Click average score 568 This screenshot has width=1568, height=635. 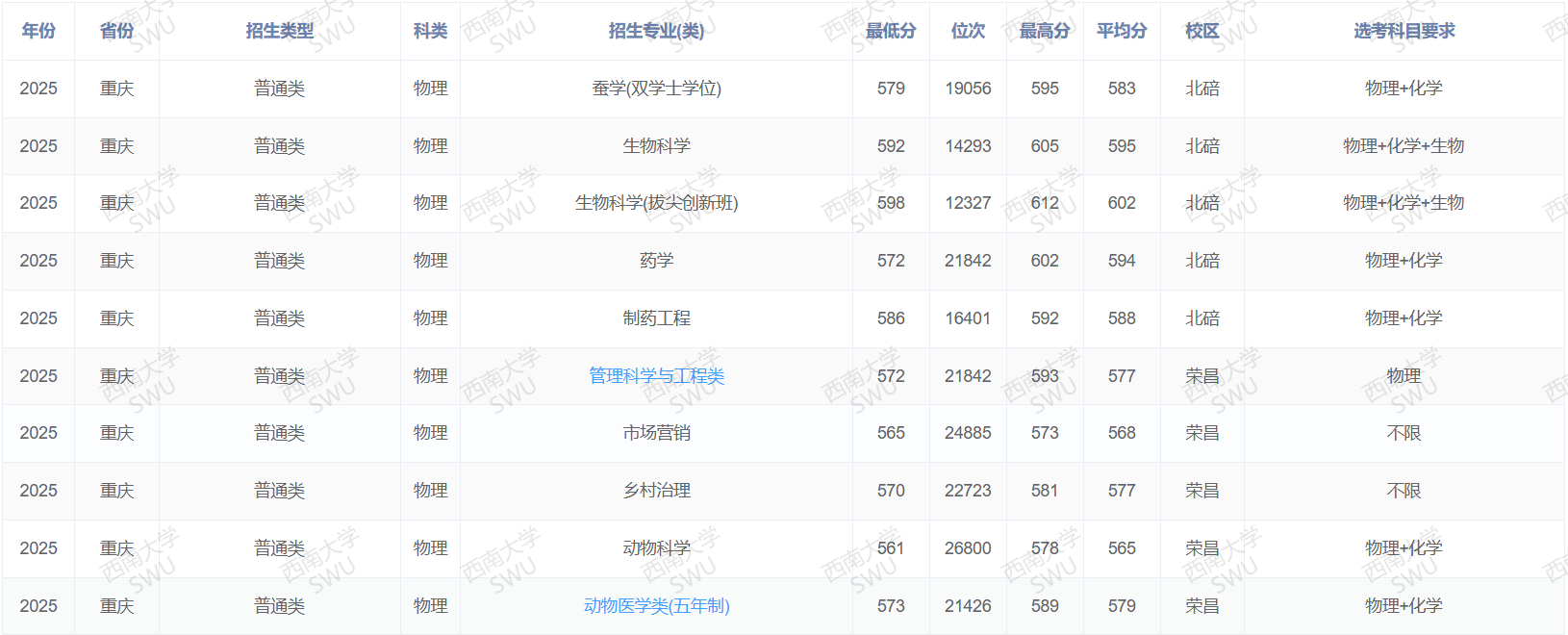(1122, 433)
